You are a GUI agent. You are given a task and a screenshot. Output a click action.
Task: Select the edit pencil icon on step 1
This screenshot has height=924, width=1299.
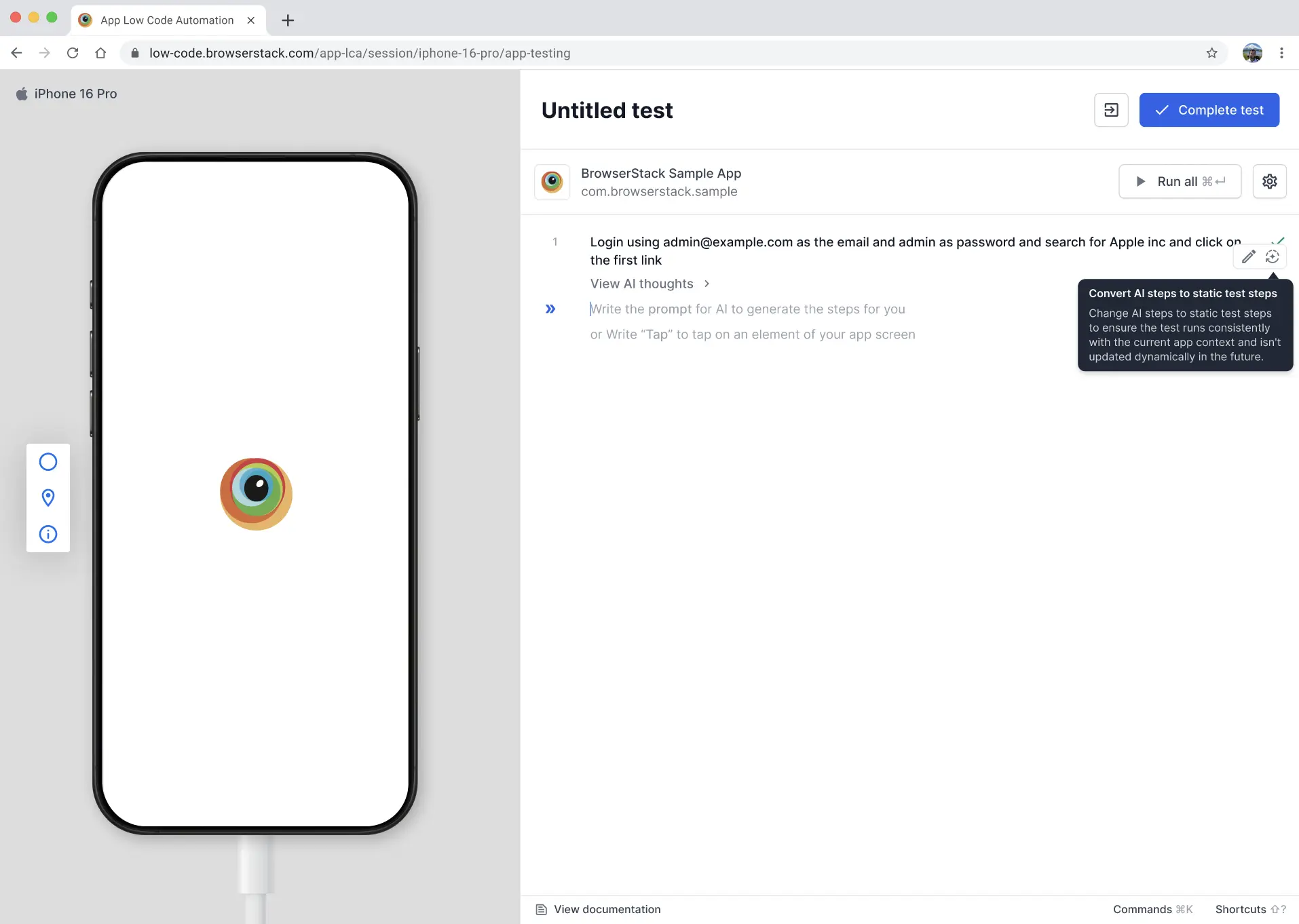click(1248, 256)
